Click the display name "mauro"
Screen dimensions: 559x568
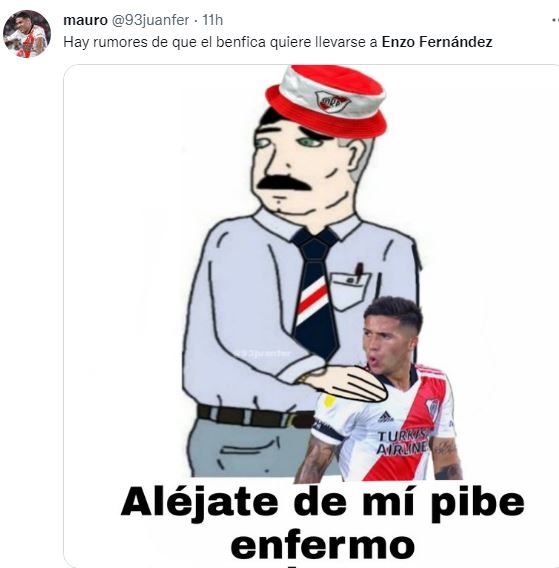(85, 20)
